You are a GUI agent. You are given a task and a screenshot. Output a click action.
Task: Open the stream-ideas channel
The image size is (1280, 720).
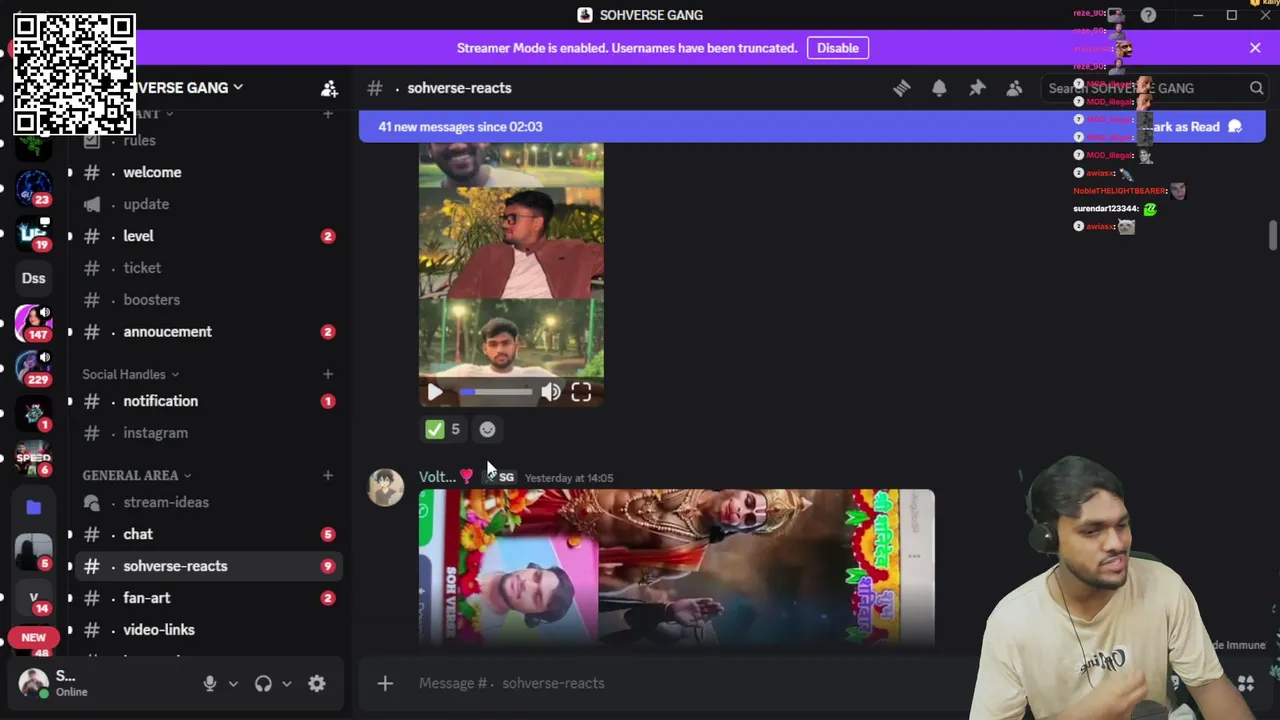point(207,502)
